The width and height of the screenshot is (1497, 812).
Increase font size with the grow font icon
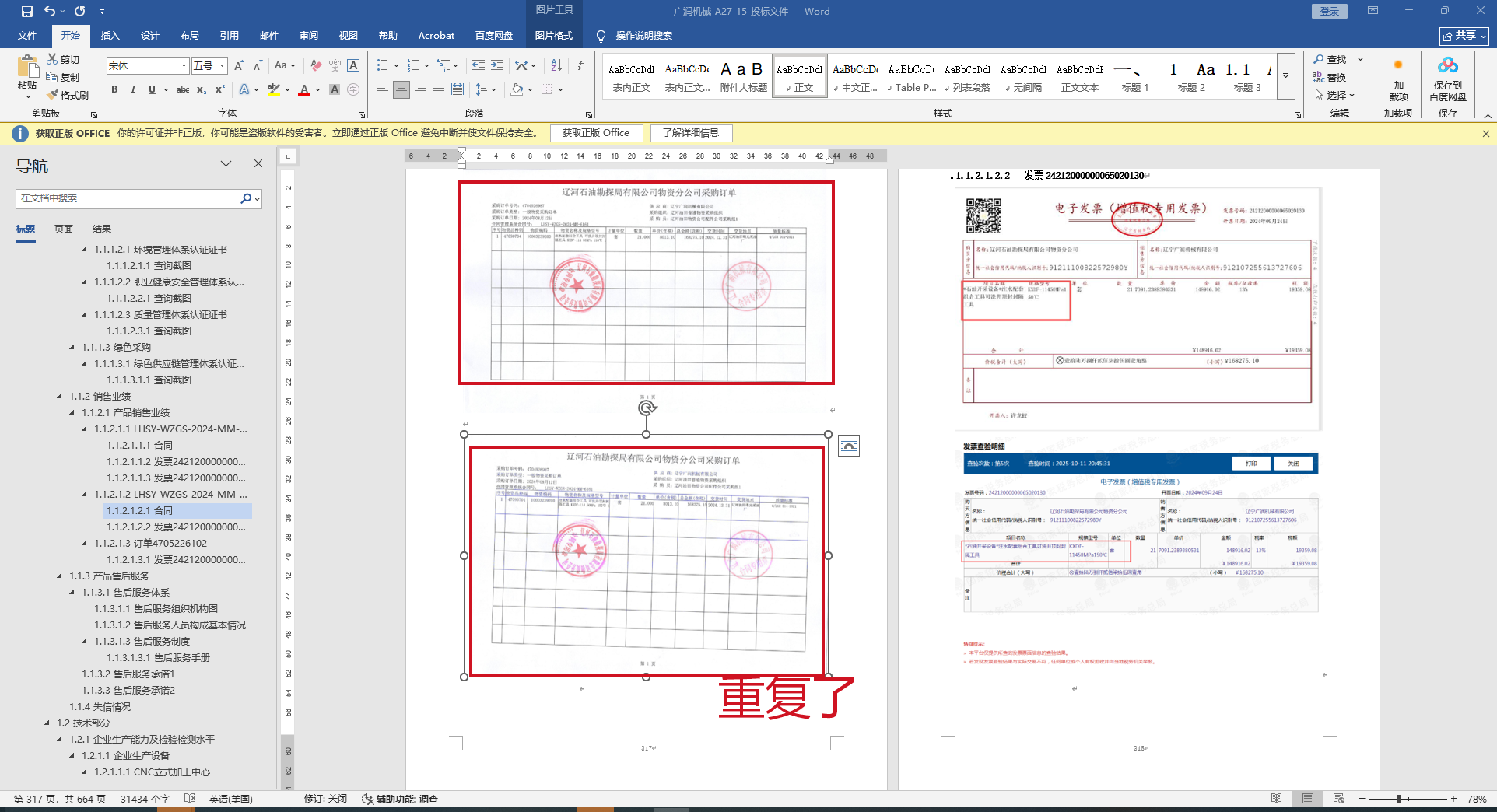coord(239,66)
